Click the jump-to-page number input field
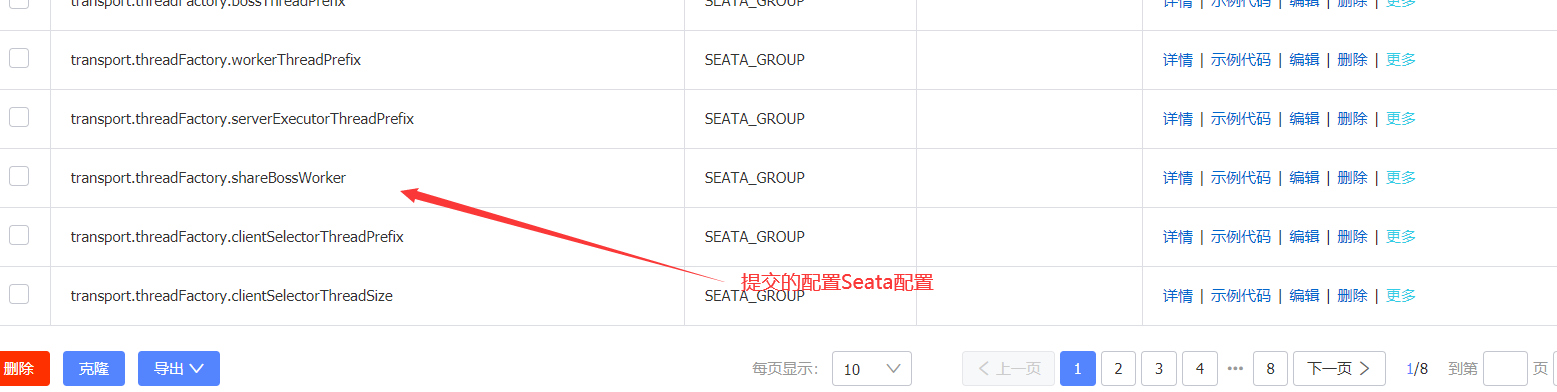This screenshot has height=392, width=1557. 1505,369
